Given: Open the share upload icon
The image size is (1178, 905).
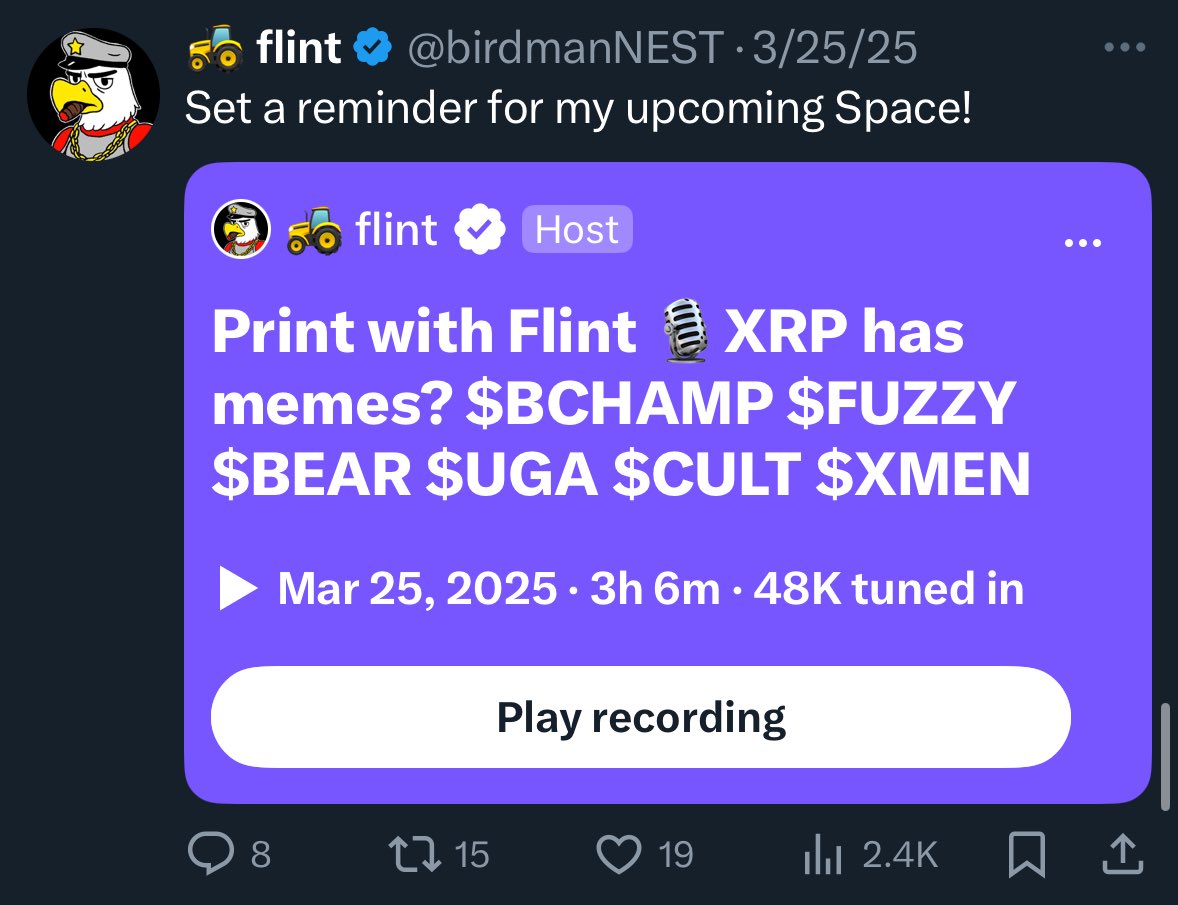Looking at the screenshot, I should pyautogui.click(x=1122, y=854).
